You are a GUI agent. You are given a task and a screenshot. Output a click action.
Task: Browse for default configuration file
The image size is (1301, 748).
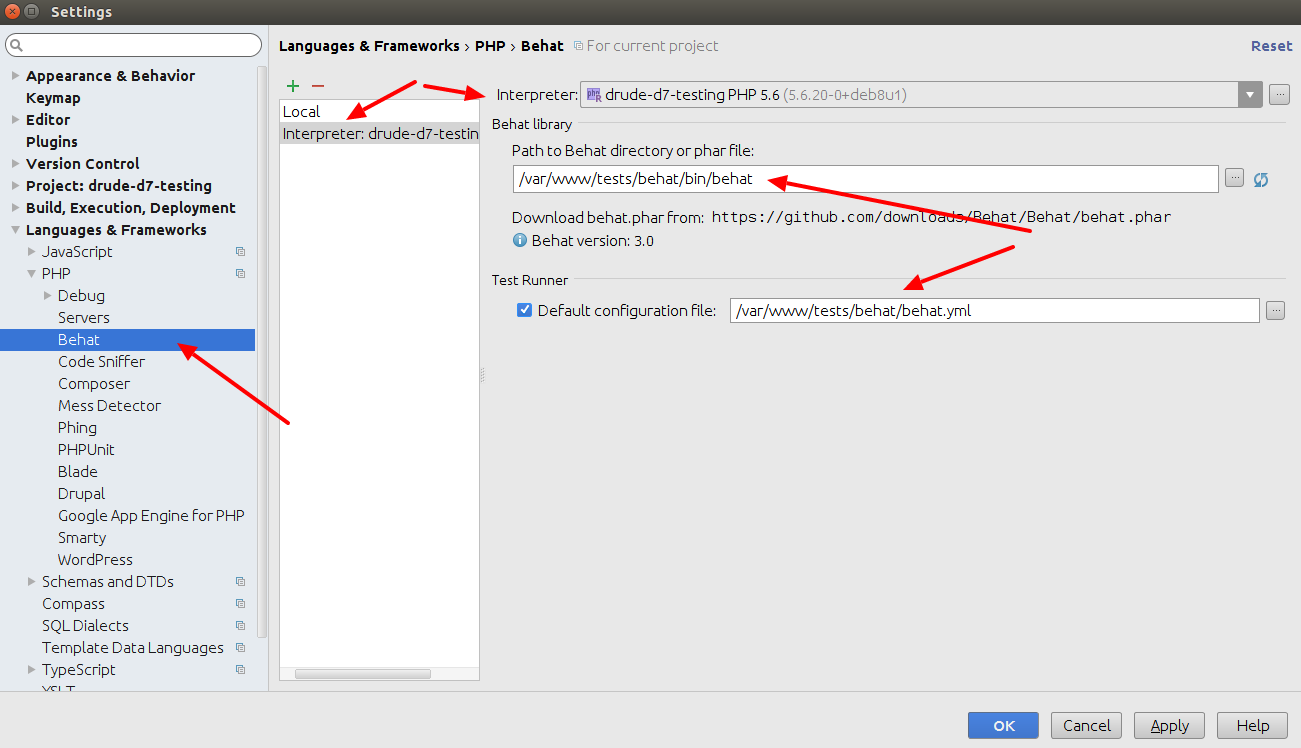point(1275,310)
